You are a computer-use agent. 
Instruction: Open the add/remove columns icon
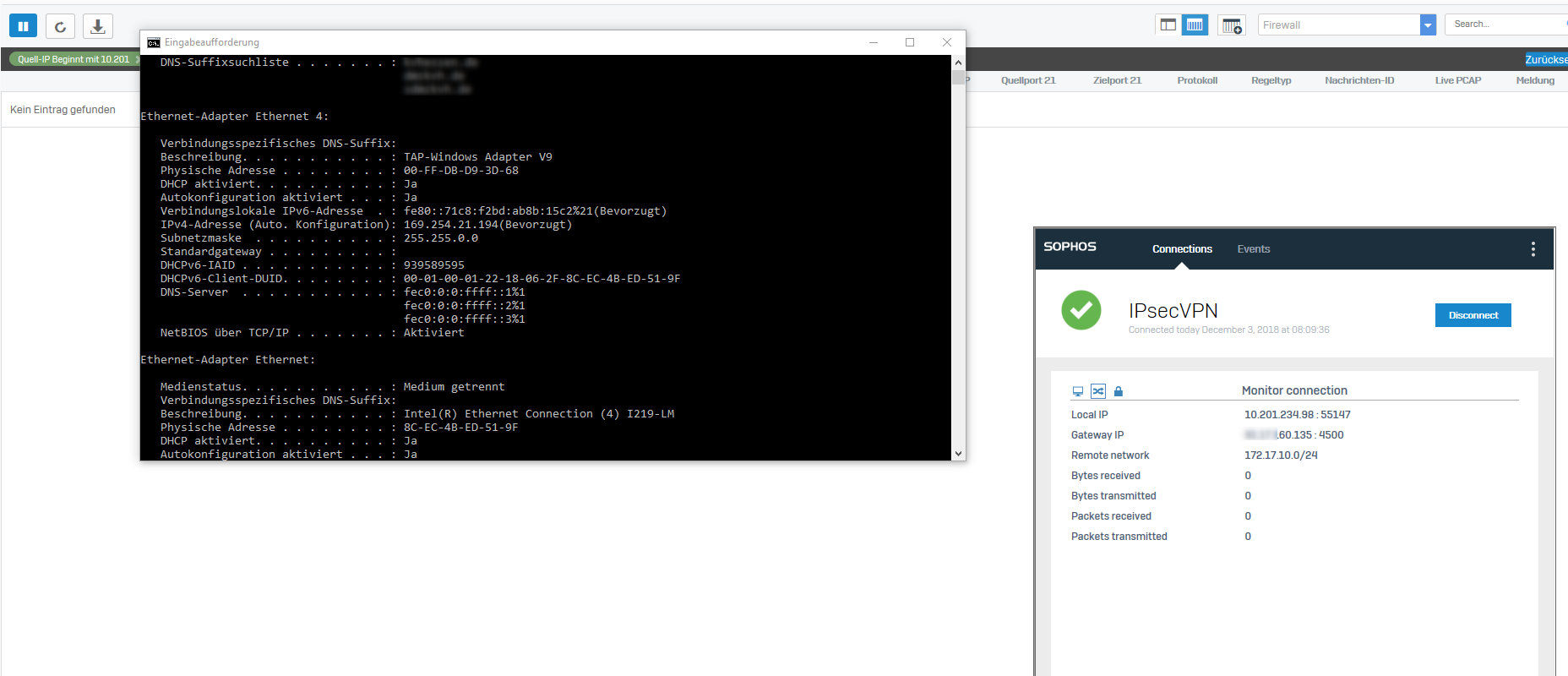[x=1232, y=25]
